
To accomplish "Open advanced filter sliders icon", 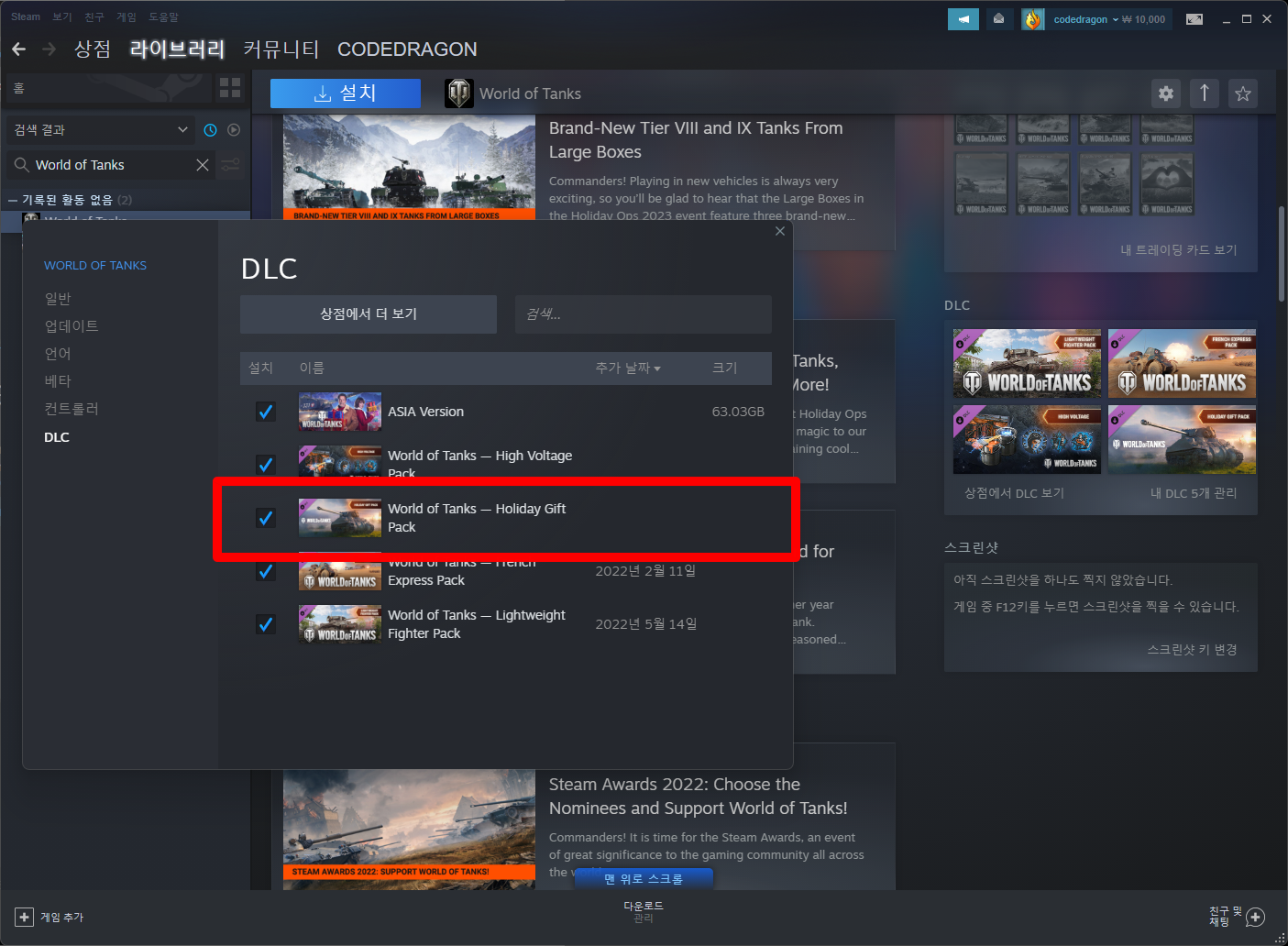I will tap(231, 165).
